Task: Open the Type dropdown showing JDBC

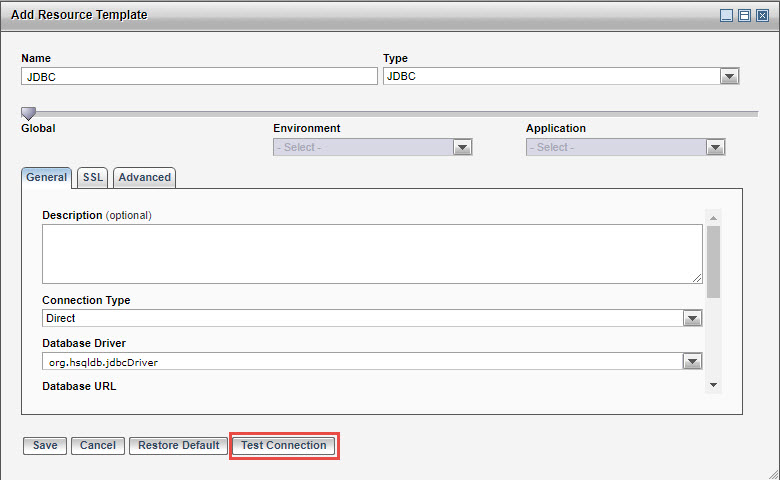Action: pos(729,76)
